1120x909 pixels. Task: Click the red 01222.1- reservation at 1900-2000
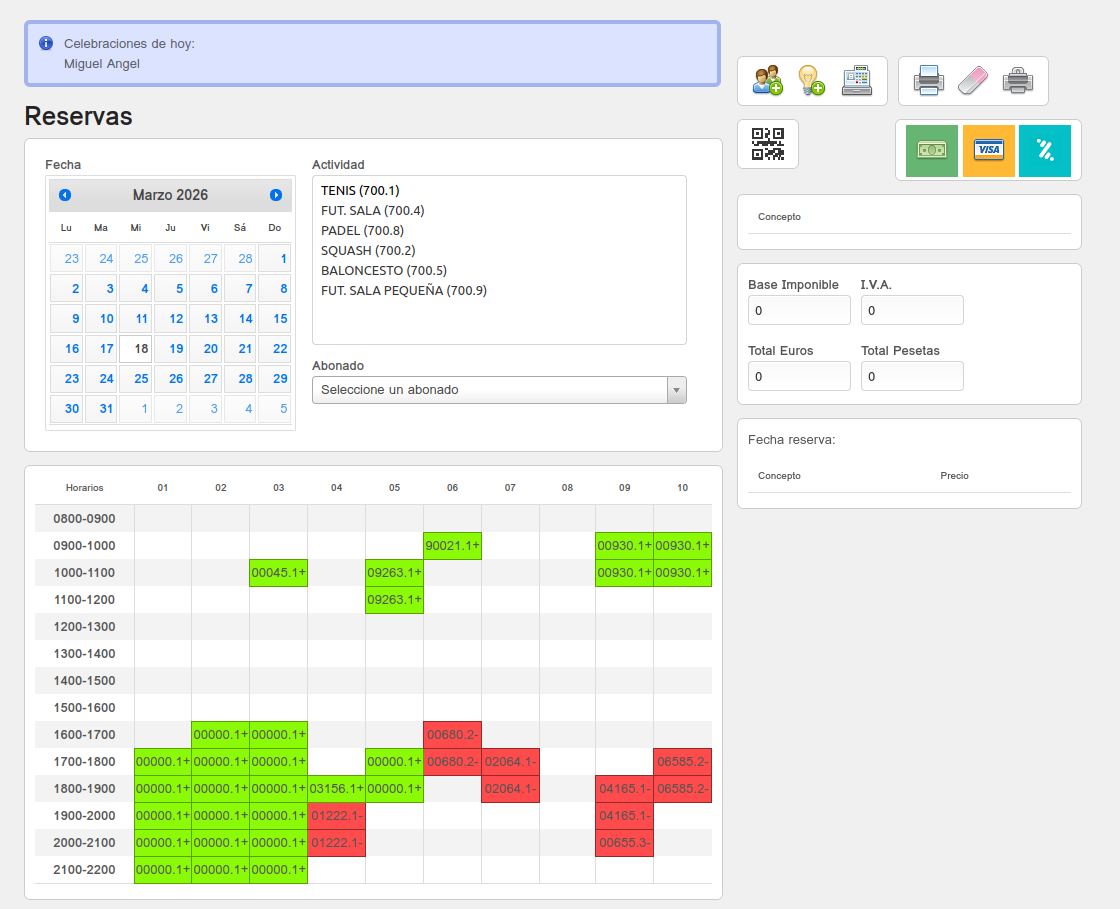pyautogui.click(x=336, y=816)
